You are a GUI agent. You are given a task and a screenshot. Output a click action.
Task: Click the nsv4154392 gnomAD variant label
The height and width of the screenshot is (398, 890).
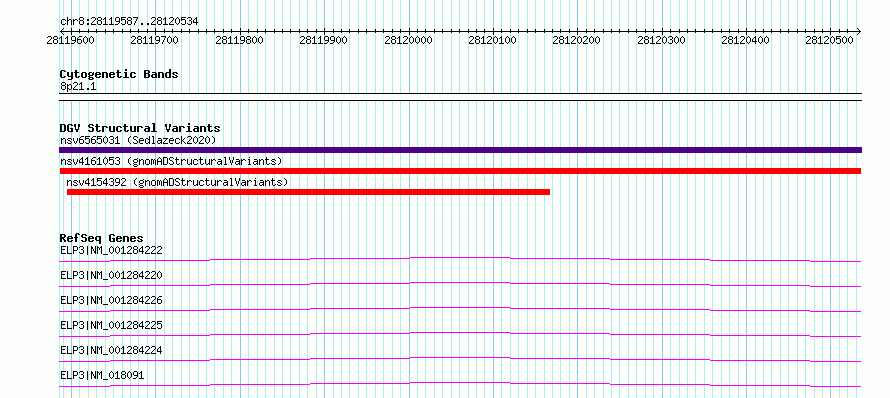(x=178, y=182)
